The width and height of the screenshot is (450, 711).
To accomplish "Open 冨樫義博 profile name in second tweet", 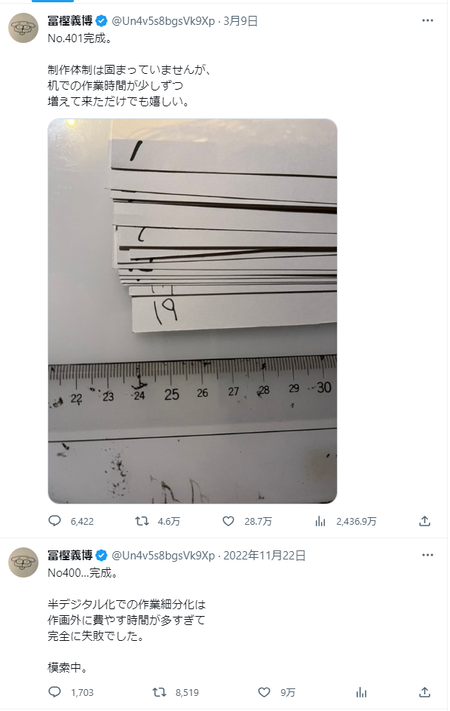I will pyautogui.click(x=70, y=555).
